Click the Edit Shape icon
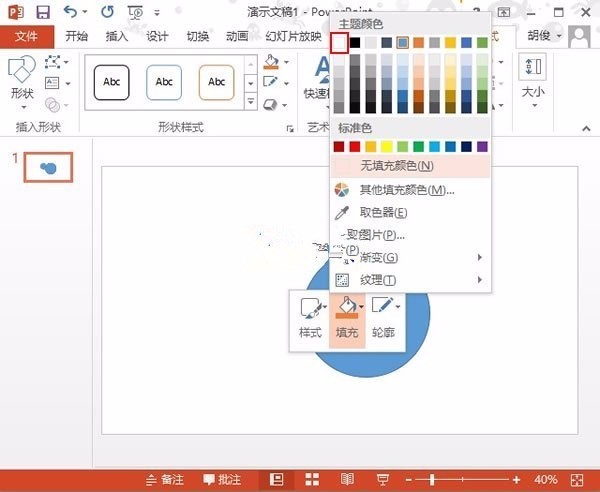Image resolution: width=600 pixels, height=492 pixels. coord(52,62)
